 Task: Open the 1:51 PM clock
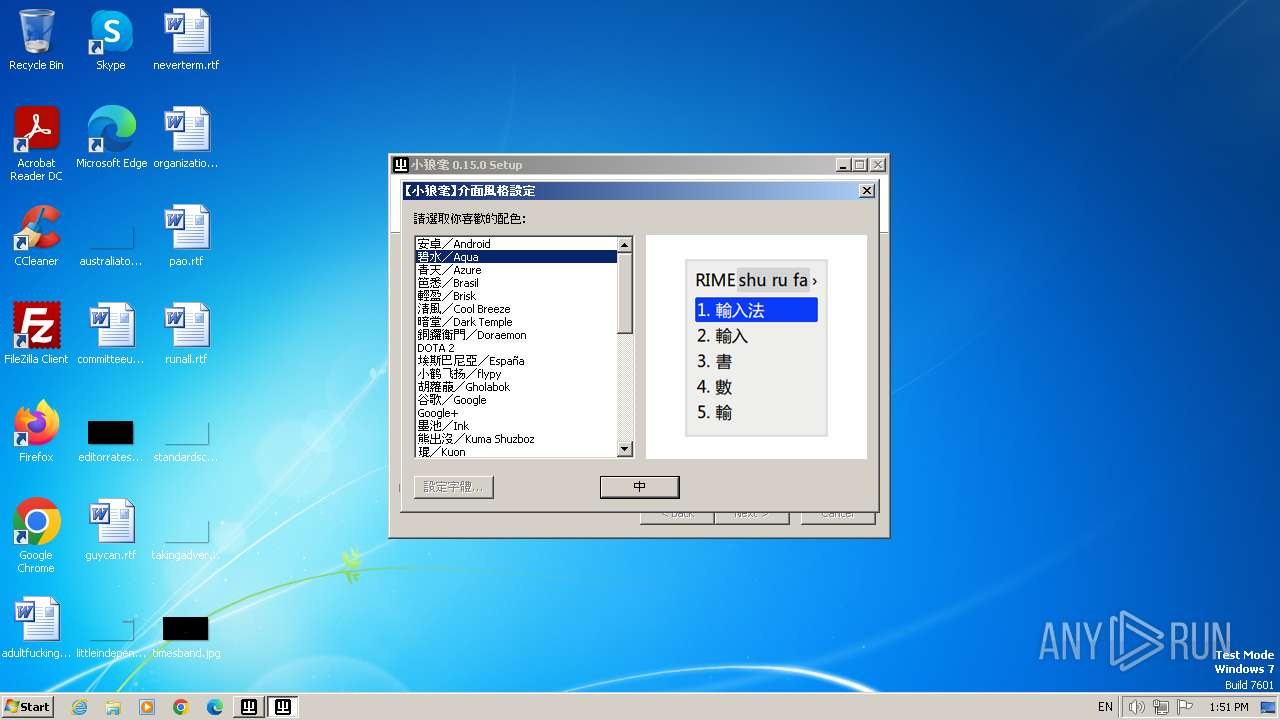(x=1228, y=707)
